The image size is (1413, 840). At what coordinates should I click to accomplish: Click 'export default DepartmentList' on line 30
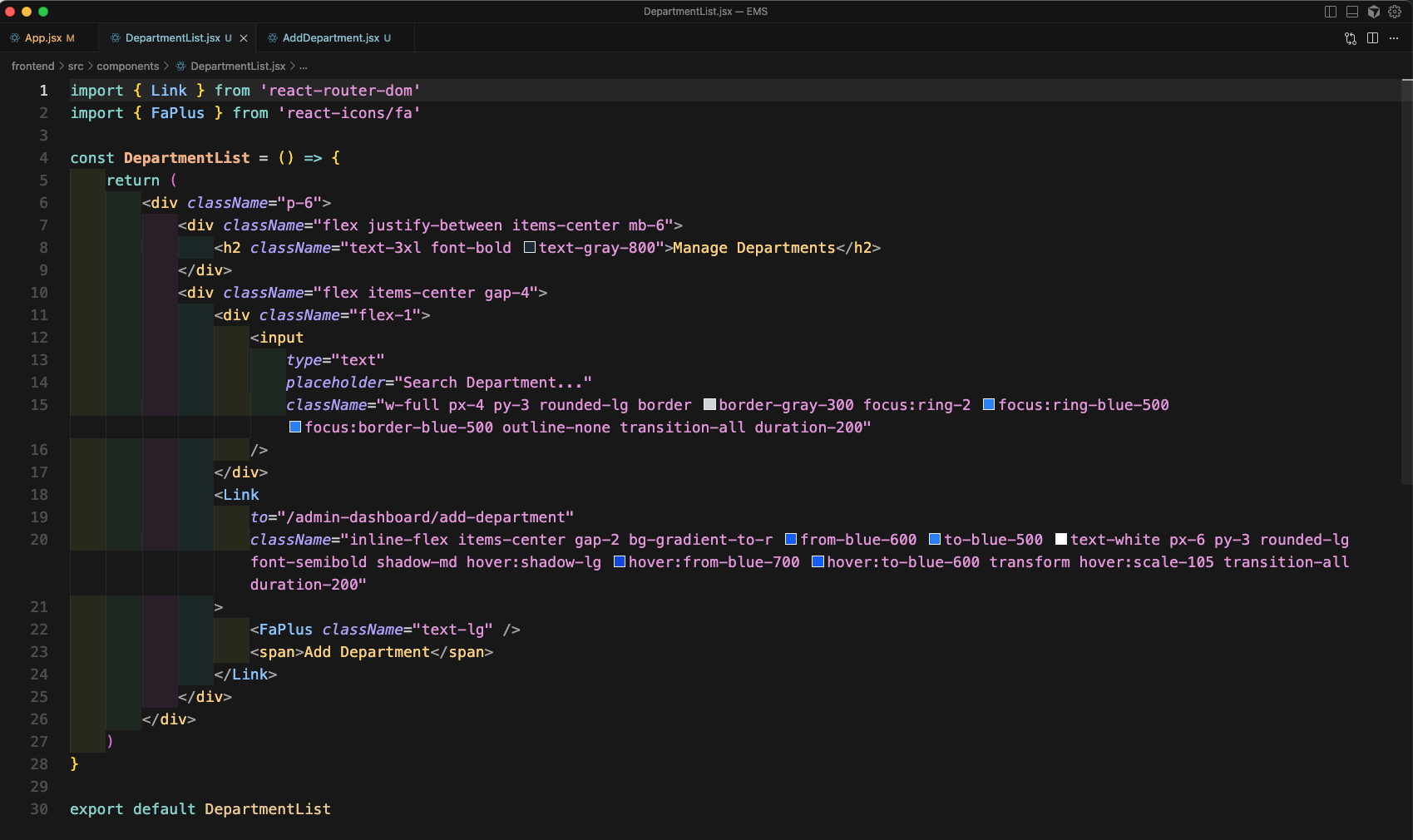click(x=200, y=809)
